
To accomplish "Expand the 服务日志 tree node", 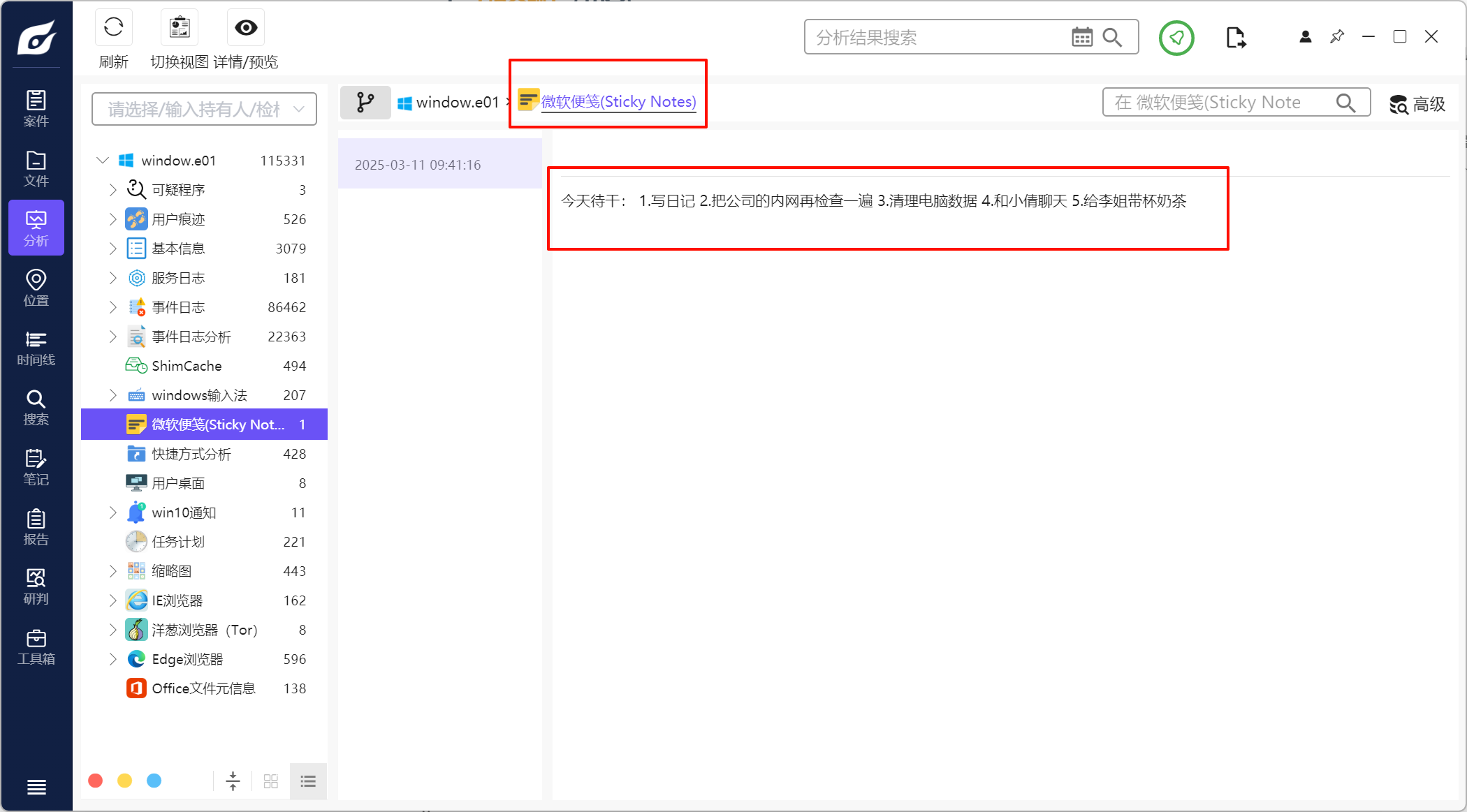I will click(113, 278).
